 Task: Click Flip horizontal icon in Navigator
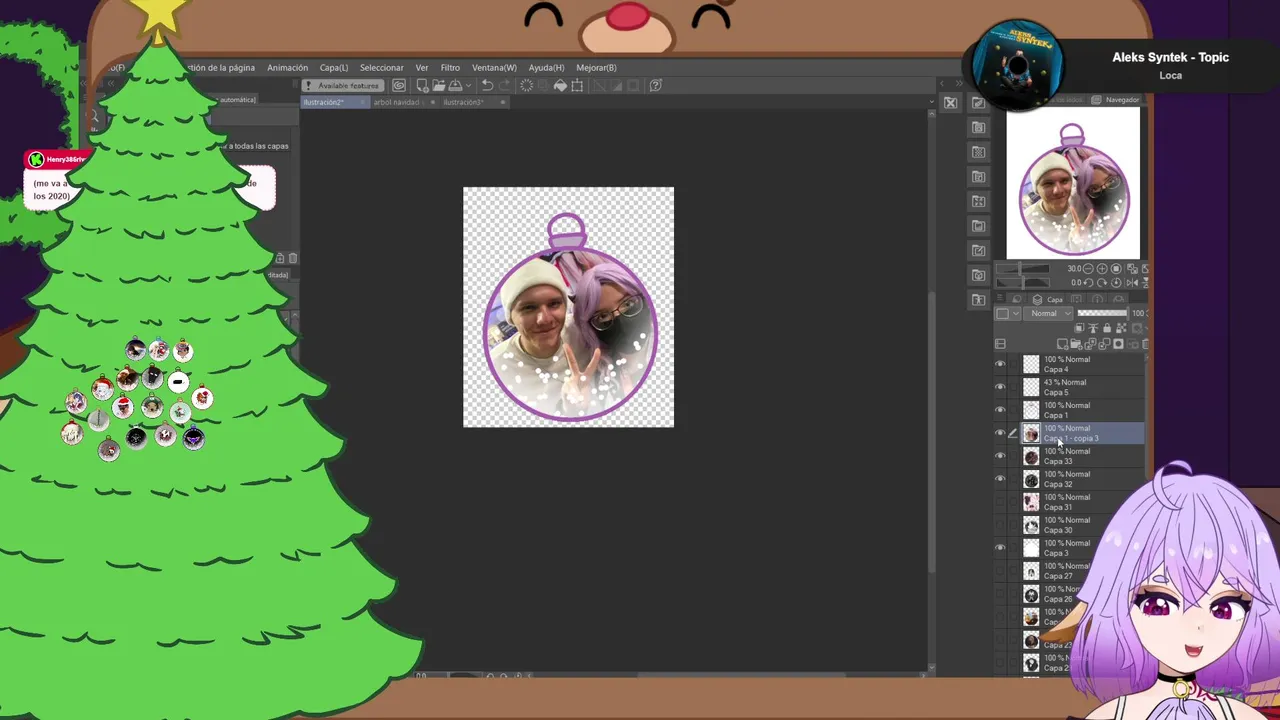coord(1132,283)
